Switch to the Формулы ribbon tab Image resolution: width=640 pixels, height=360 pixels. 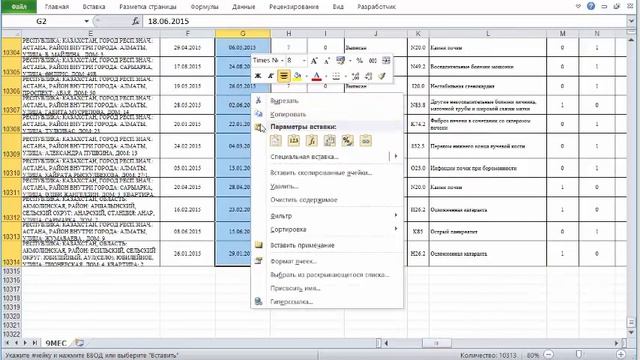pyautogui.click(x=204, y=7)
